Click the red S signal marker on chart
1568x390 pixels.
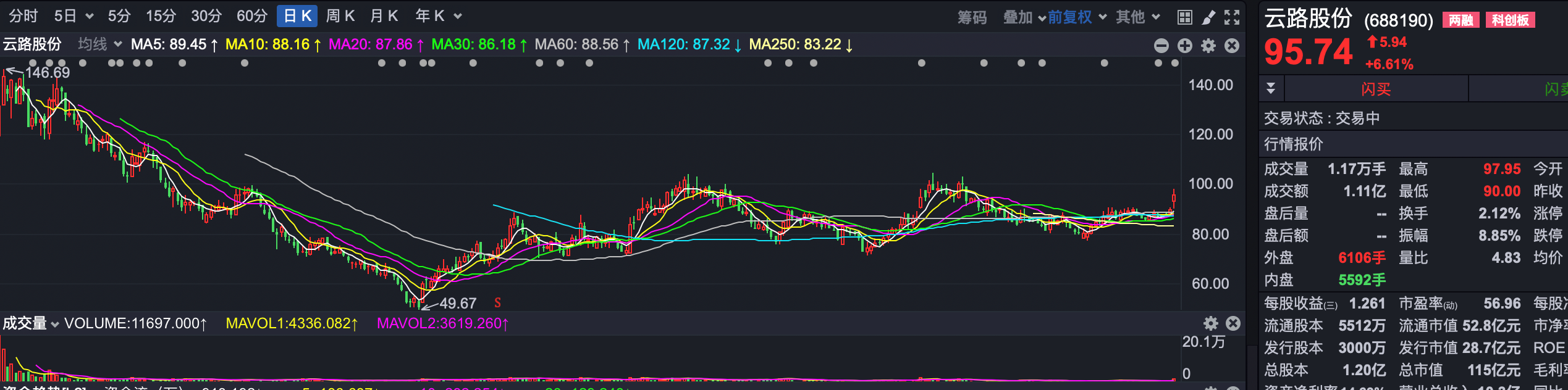497,303
